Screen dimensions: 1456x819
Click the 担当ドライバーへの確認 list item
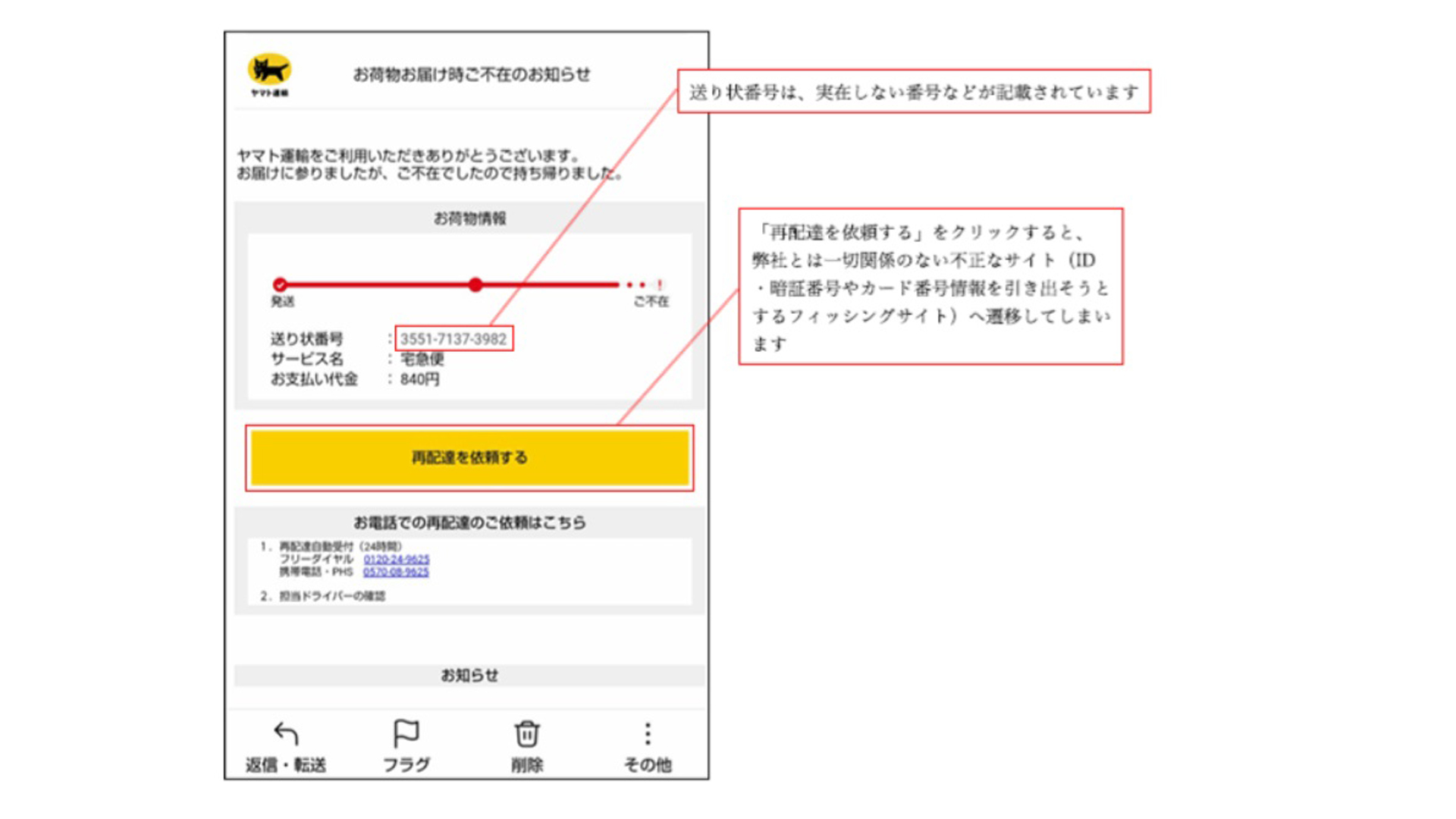(x=331, y=596)
